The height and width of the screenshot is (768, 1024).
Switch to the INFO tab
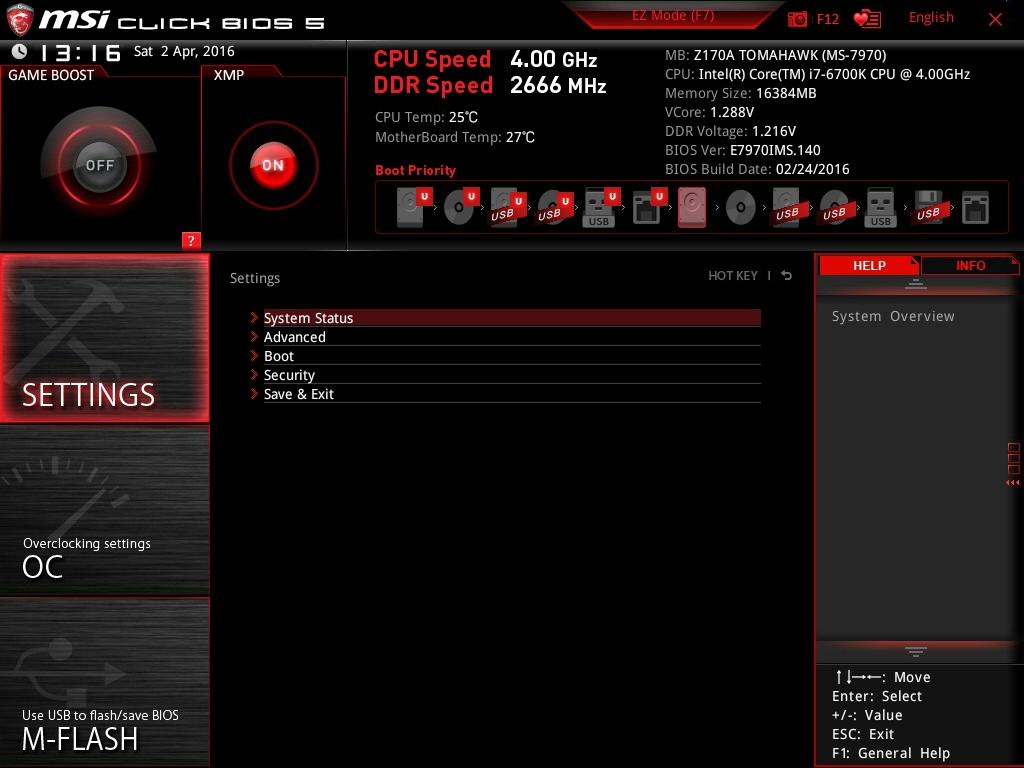[970, 265]
